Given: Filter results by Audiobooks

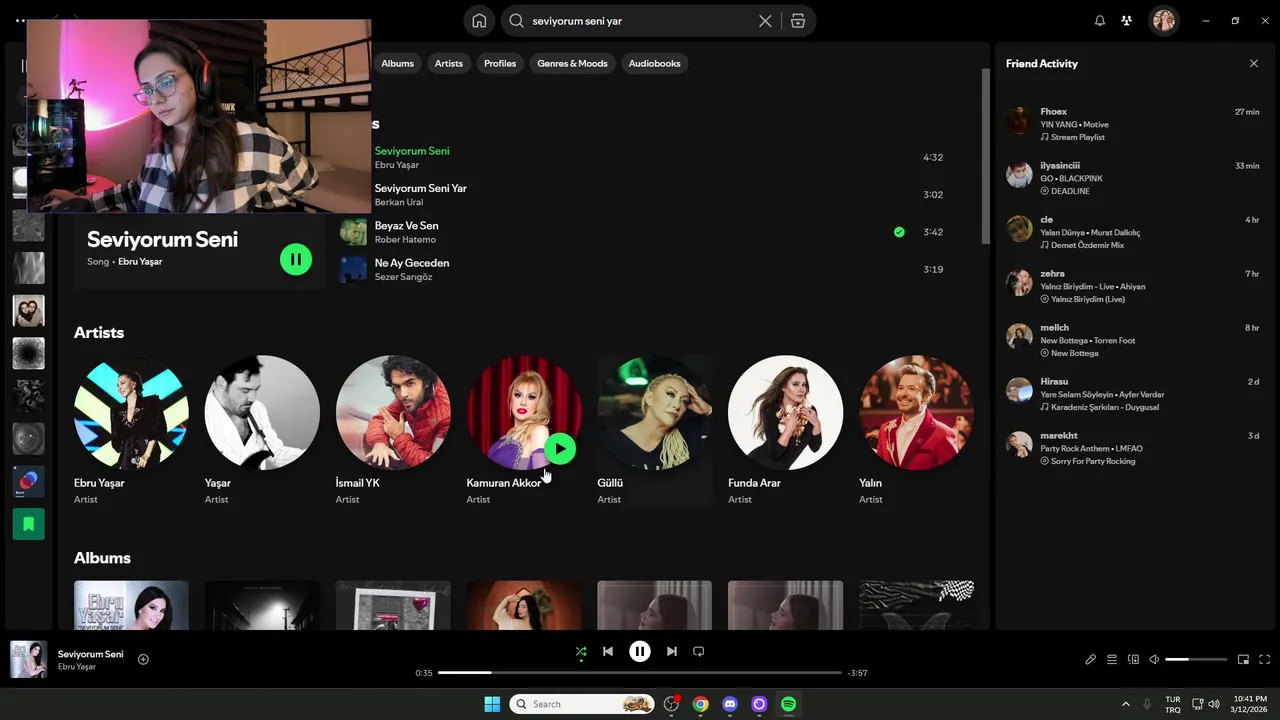Looking at the screenshot, I should [x=655, y=63].
